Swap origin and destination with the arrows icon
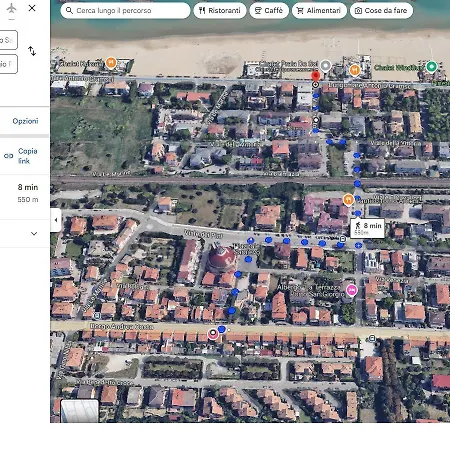 click(x=32, y=51)
